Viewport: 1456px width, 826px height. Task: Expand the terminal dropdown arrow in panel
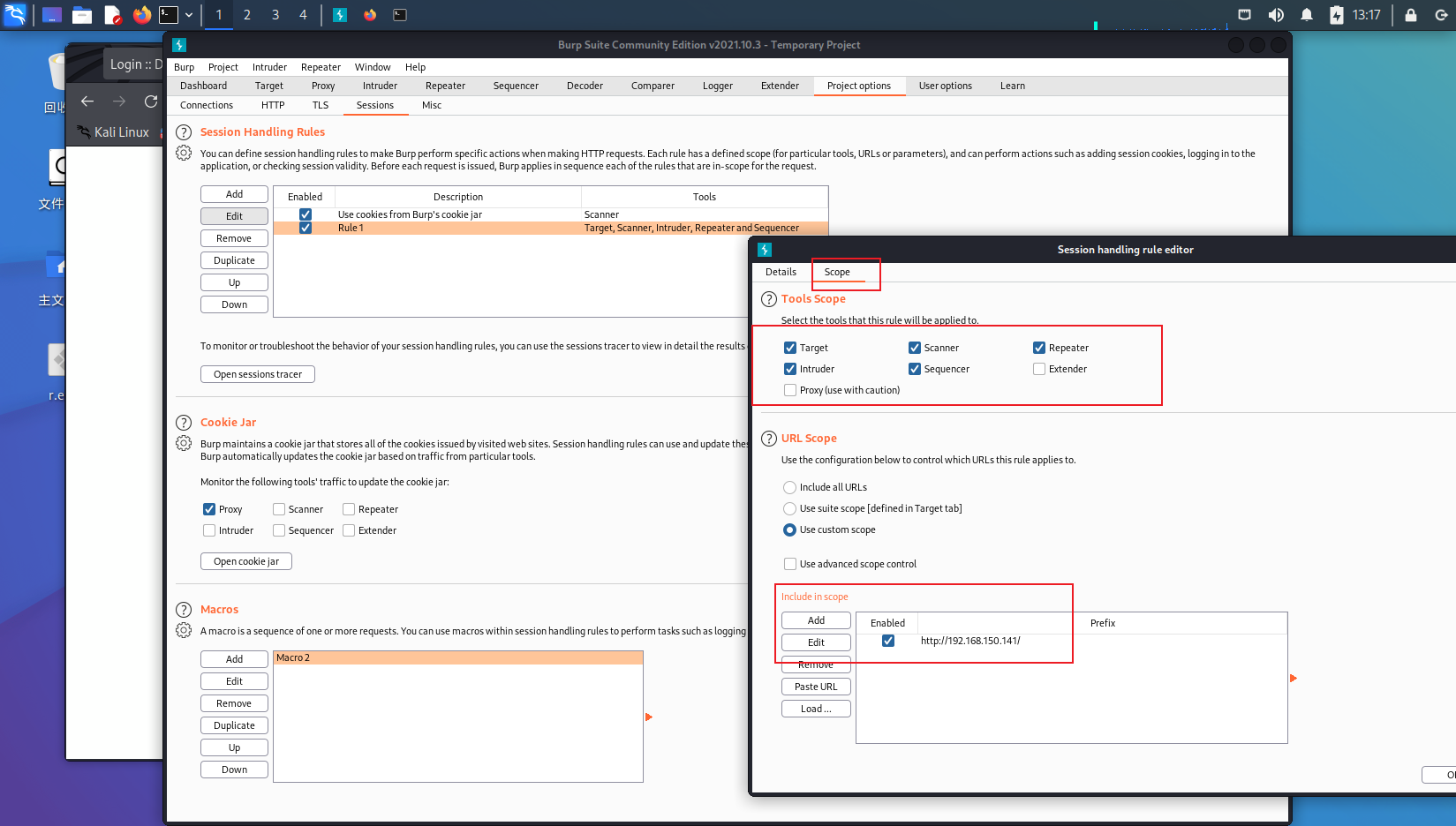tap(189, 15)
